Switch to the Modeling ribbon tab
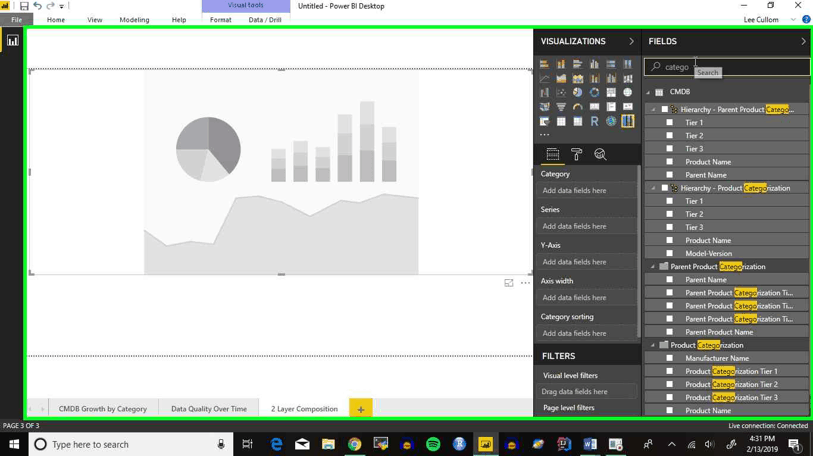Image resolution: width=815 pixels, height=458 pixels. click(134, 20)
